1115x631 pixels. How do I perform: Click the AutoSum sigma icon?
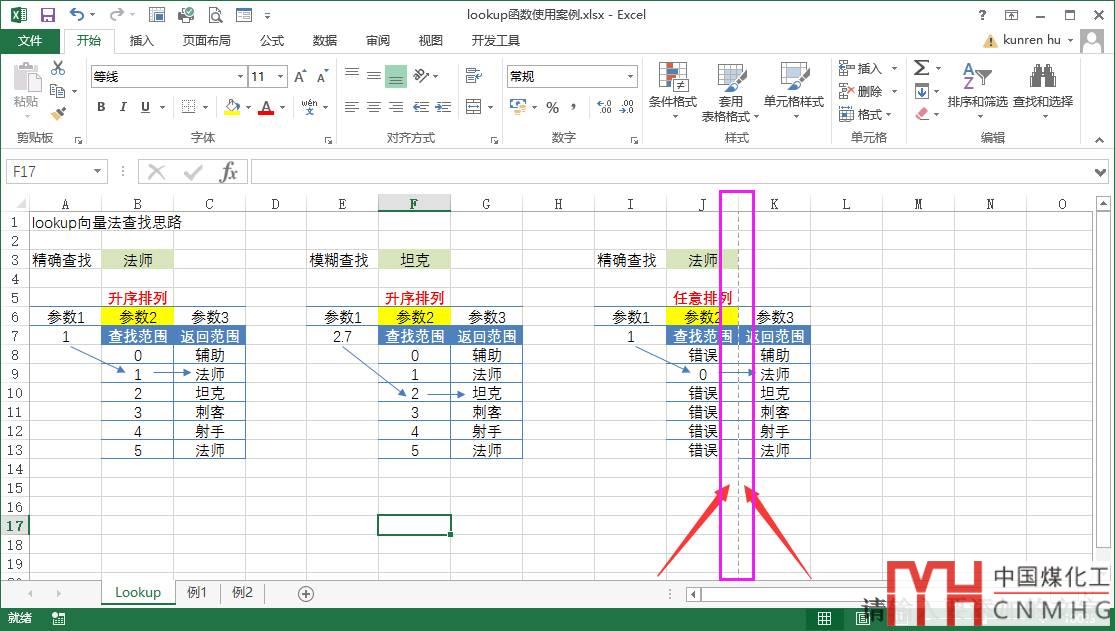(x=921, y=68)
